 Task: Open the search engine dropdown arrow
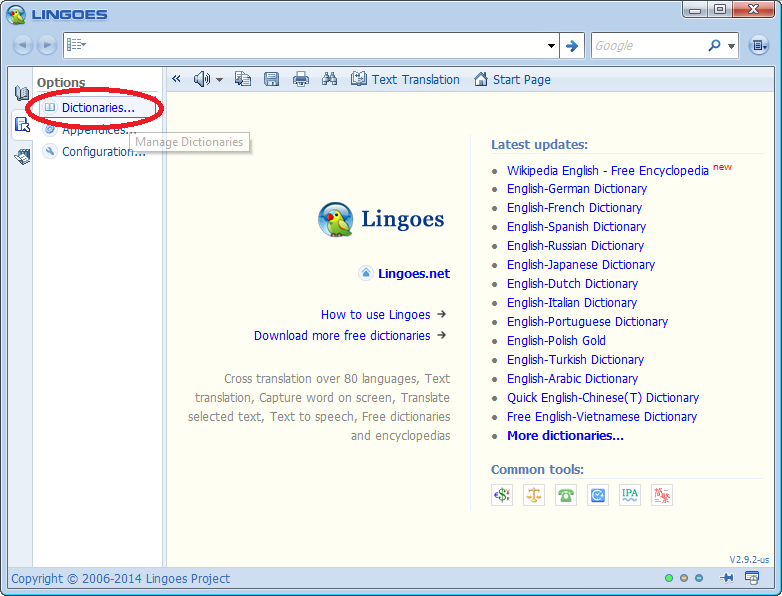(731, 46)
